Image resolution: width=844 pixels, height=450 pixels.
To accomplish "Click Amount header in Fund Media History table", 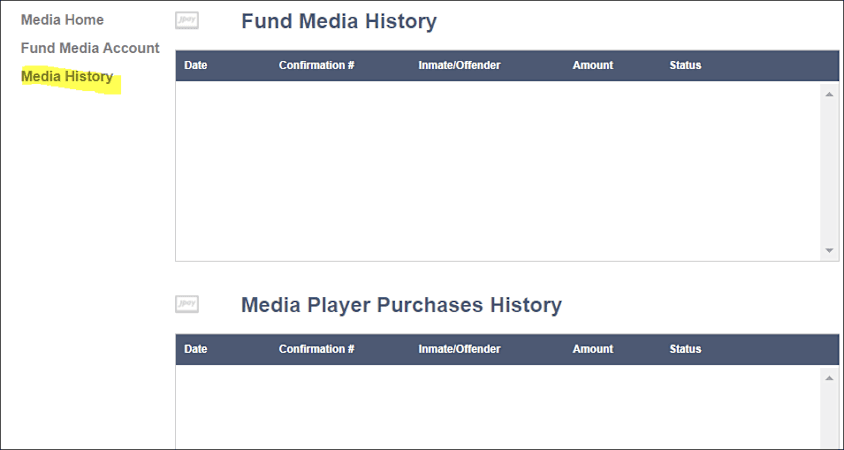I will [x=592, y=66].
